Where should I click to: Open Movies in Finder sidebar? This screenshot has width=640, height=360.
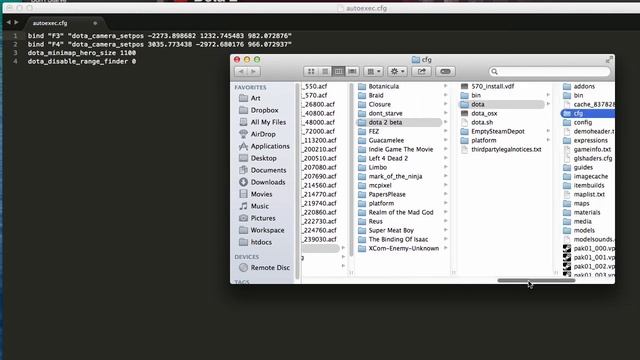[261, 194]
